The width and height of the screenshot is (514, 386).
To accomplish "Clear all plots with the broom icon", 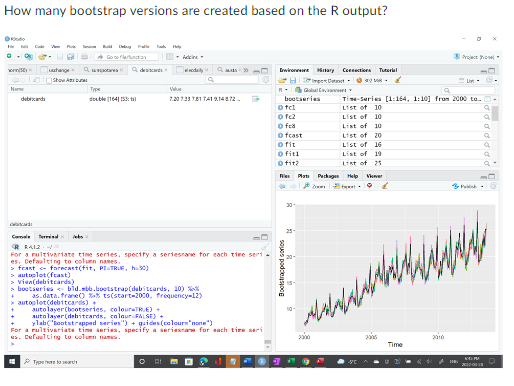I will point(385,186).
